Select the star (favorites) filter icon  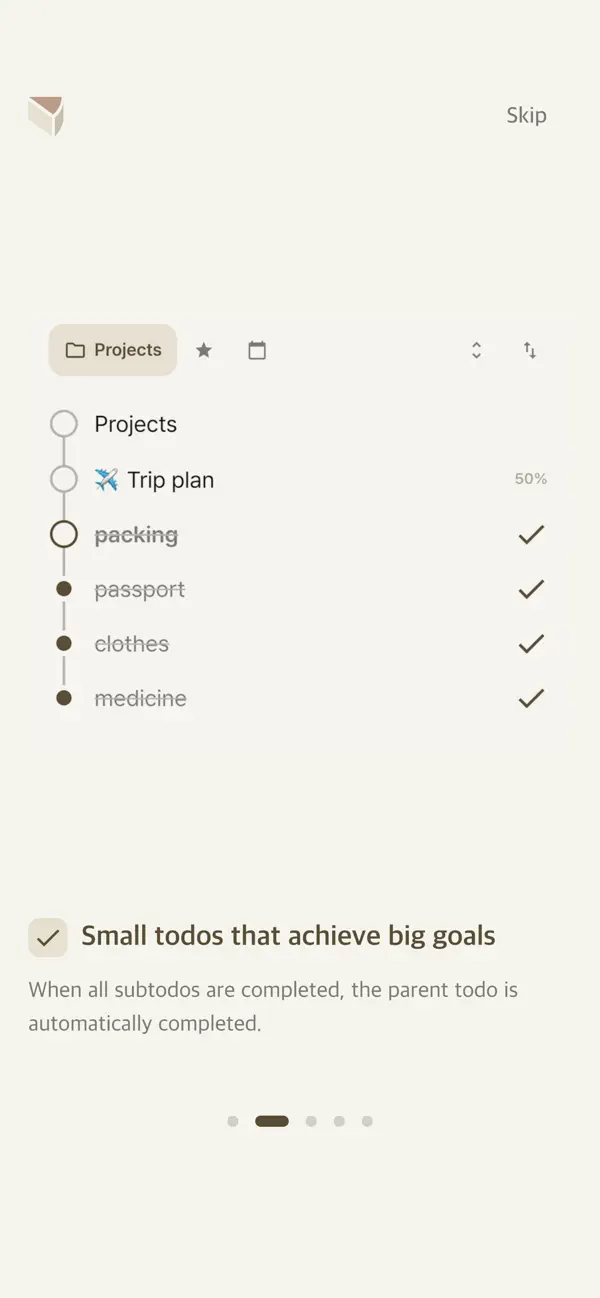204,350
